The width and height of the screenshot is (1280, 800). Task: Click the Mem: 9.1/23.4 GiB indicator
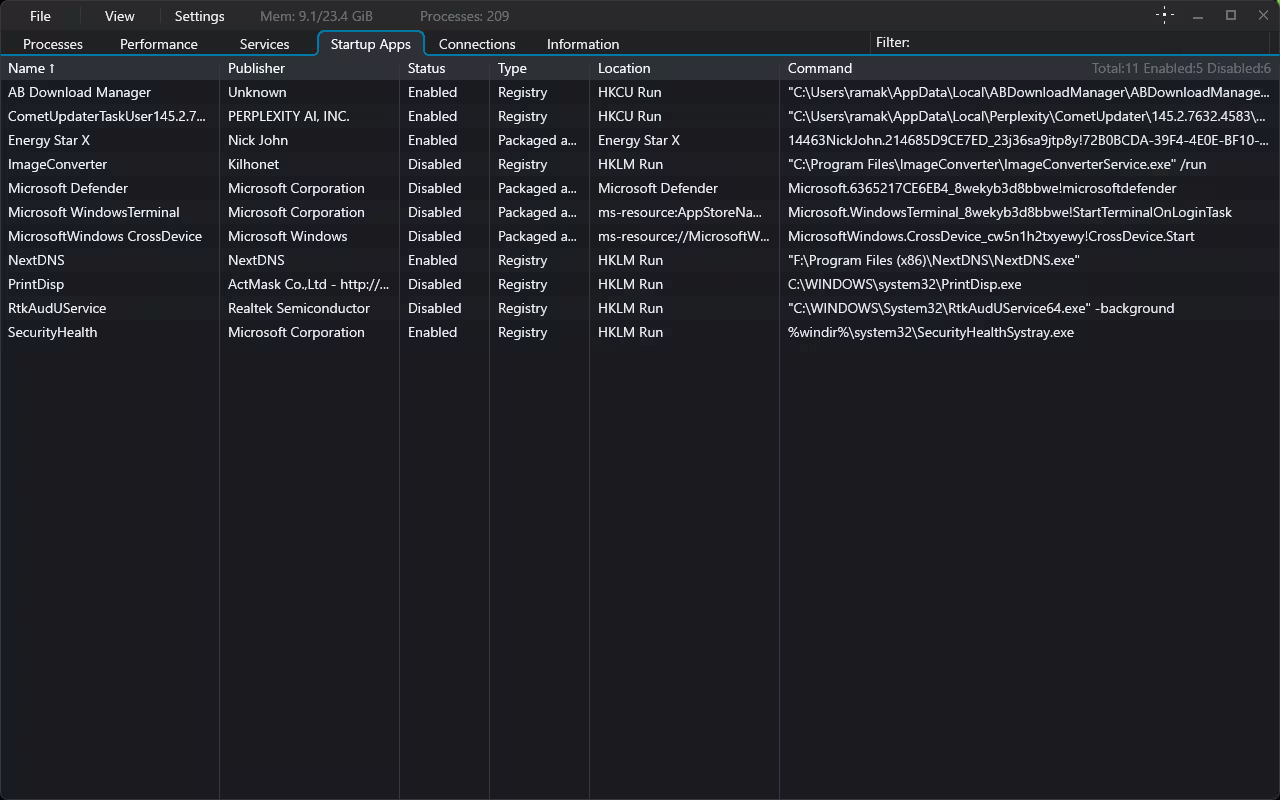point(316,16)
